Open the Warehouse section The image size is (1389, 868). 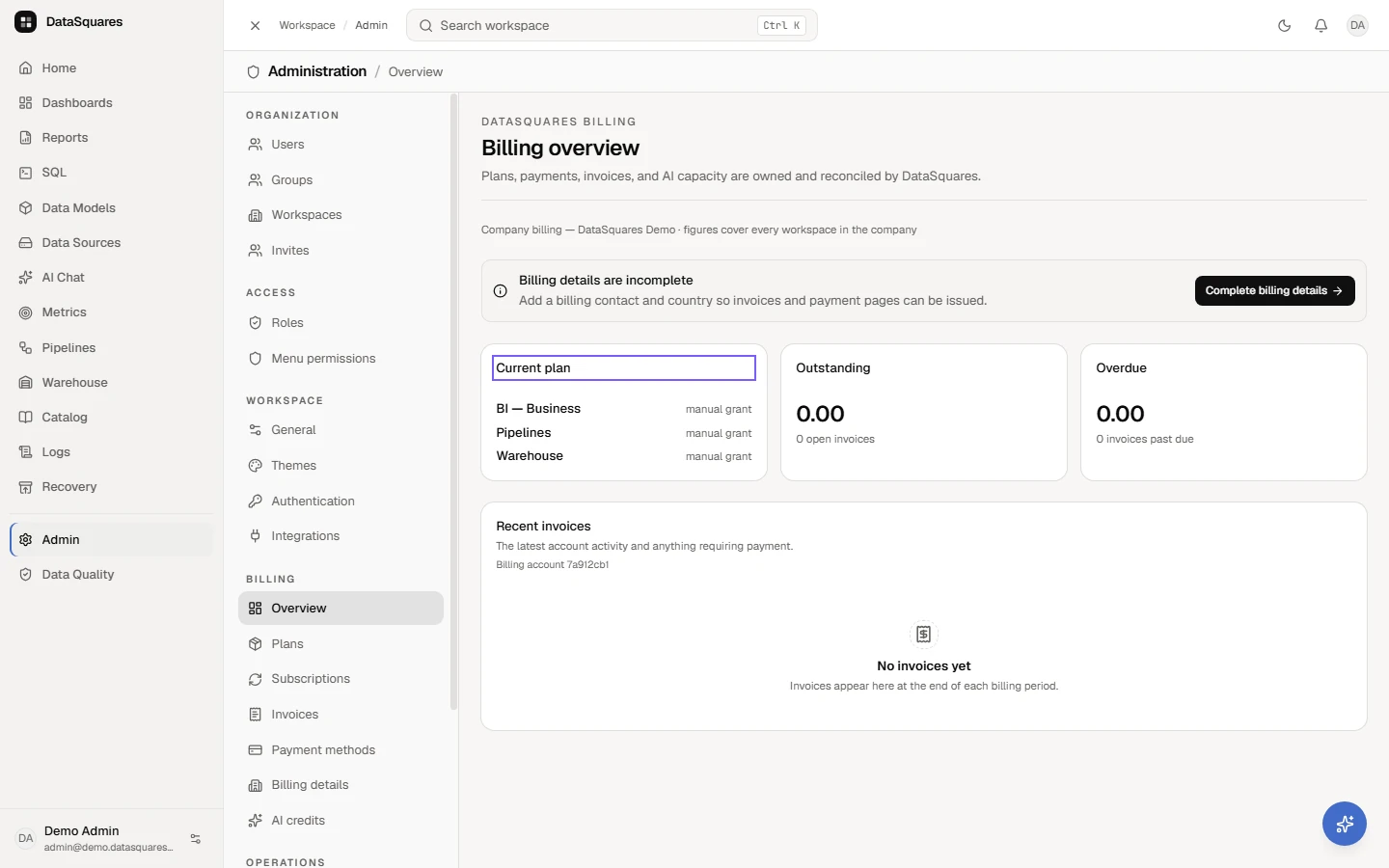click(111, 383)
